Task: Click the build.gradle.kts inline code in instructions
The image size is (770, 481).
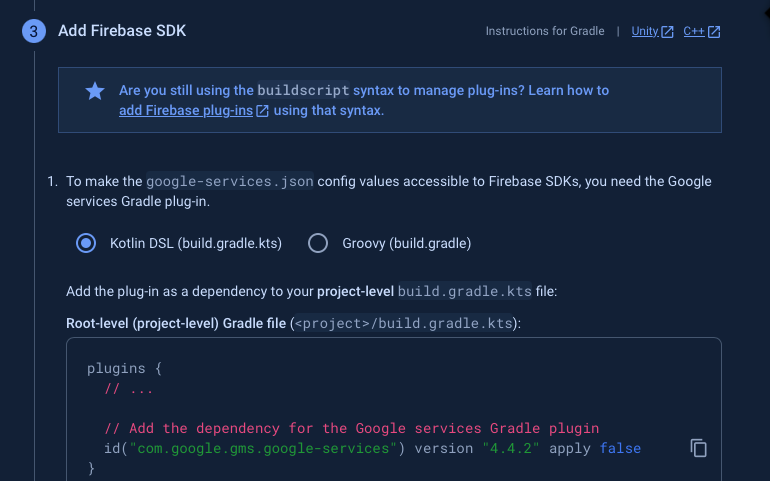Action: 465,291
